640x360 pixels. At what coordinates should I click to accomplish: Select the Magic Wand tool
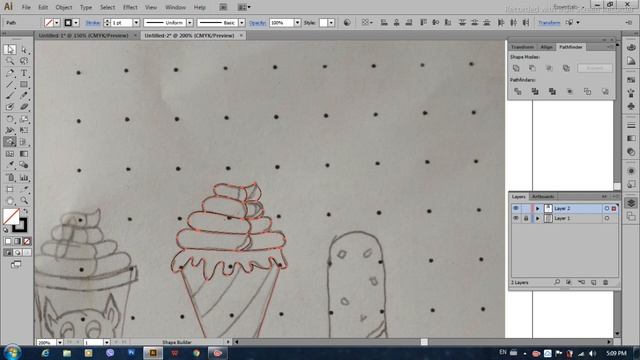tap(10, 61)
